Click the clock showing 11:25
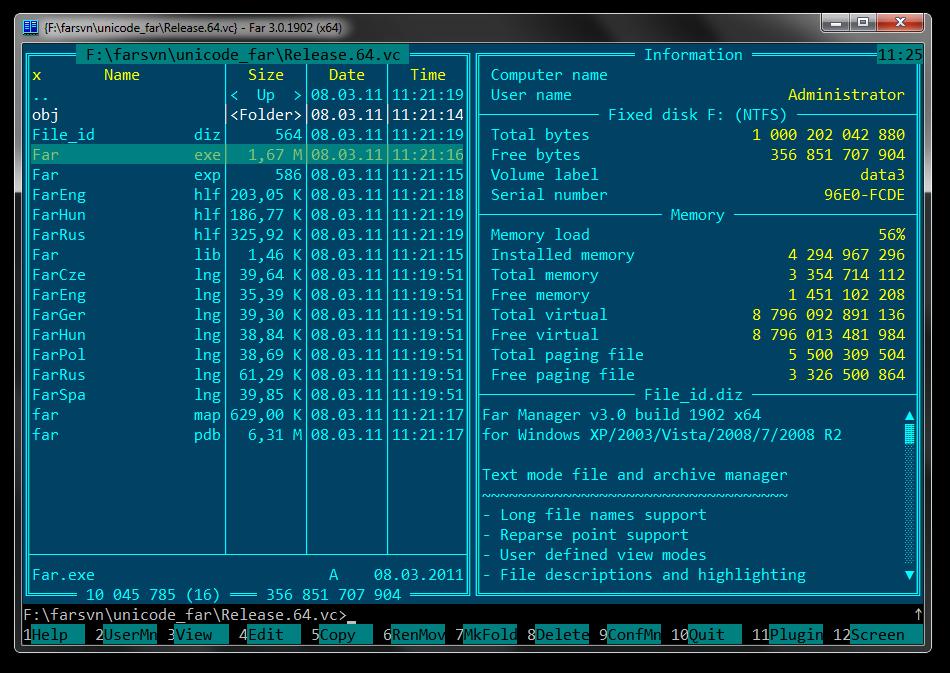 [900, 55]
